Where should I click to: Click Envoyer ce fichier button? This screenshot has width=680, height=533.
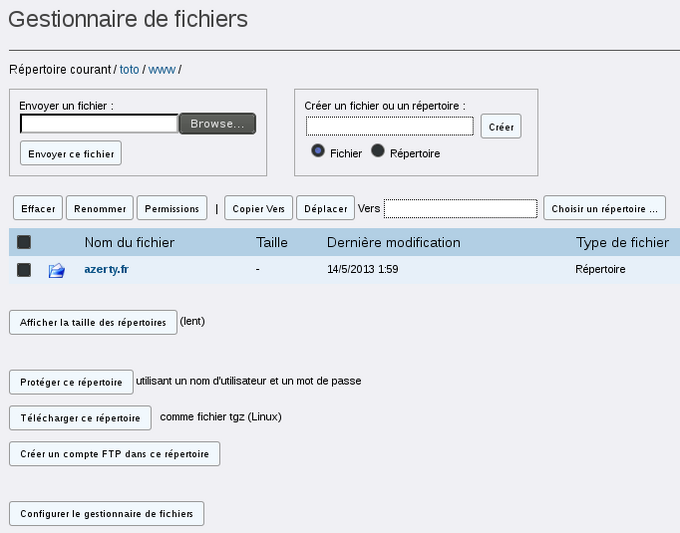point(71,153)
